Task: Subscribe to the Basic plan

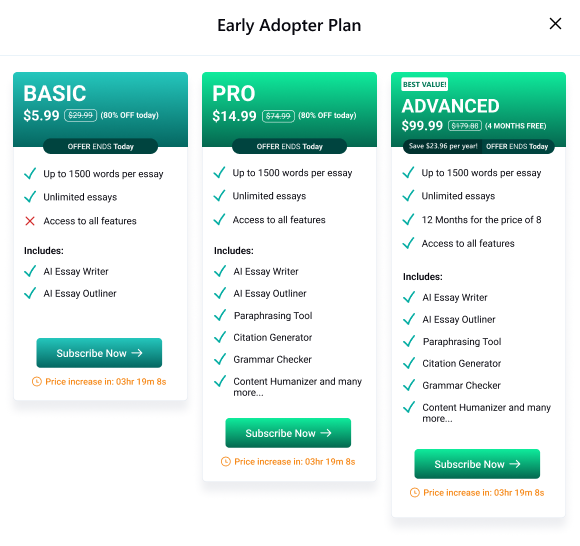Action: 99,353
